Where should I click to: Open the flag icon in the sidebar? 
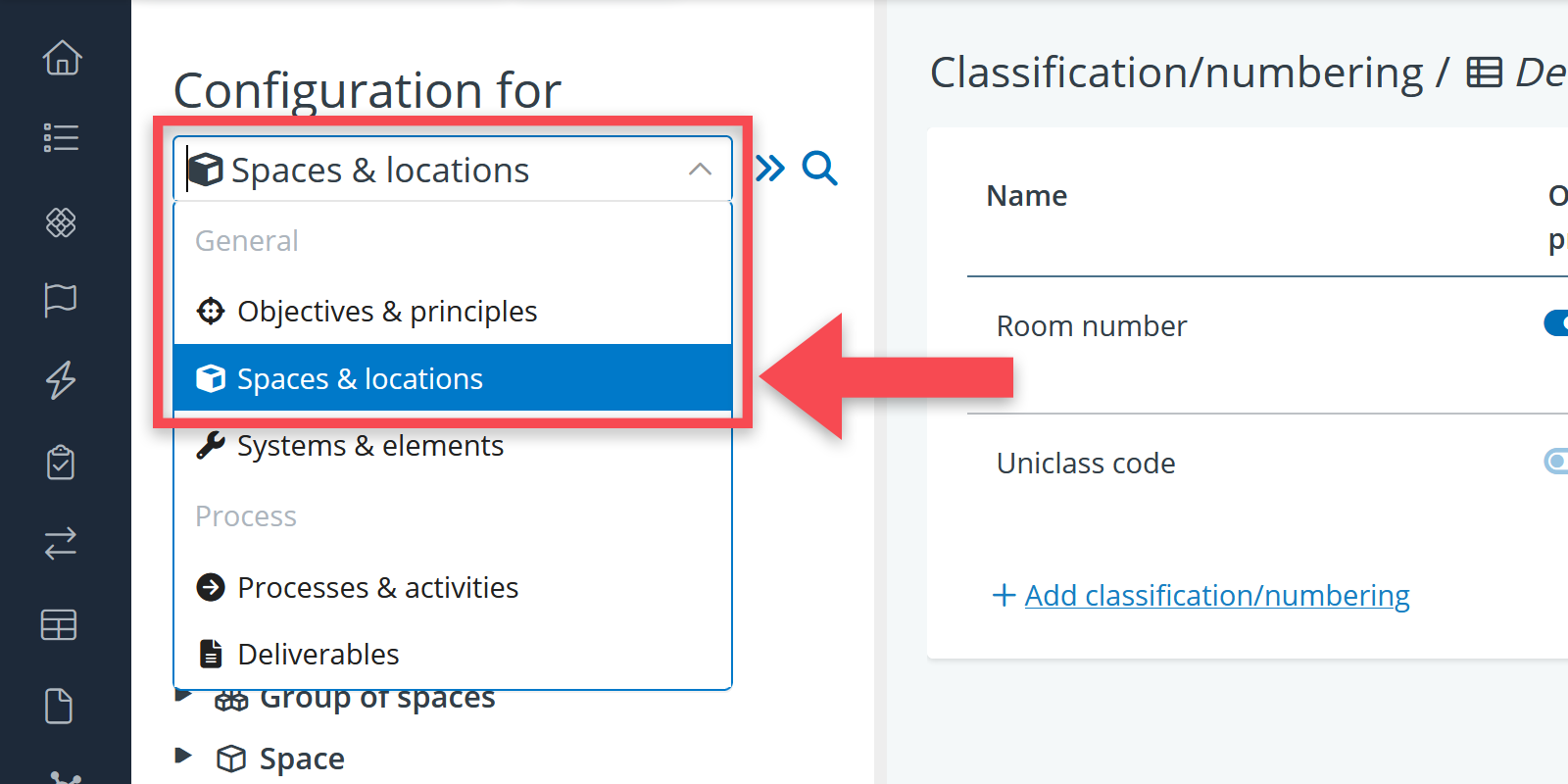coord(61,299)
